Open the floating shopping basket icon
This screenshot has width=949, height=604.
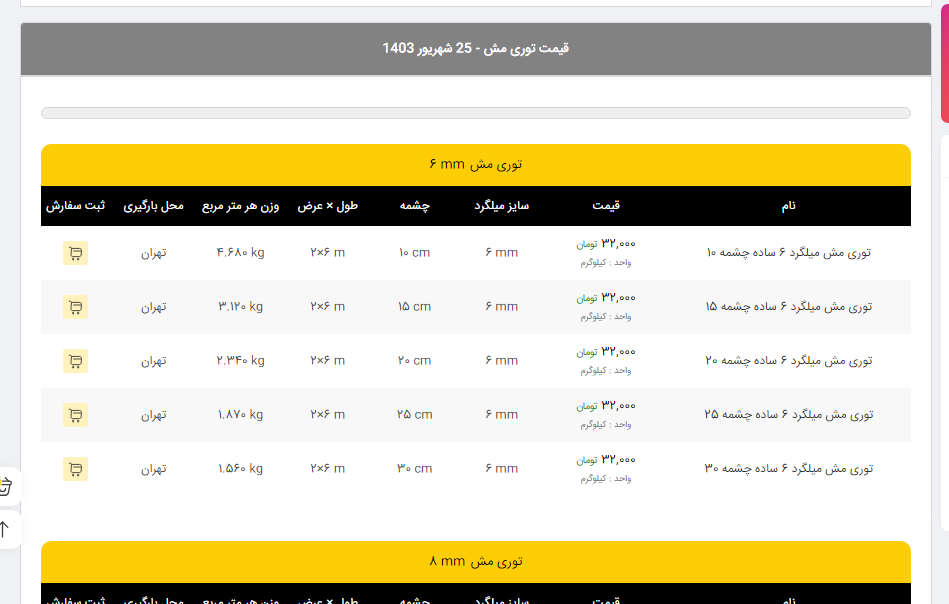click(x=6, y=487)
